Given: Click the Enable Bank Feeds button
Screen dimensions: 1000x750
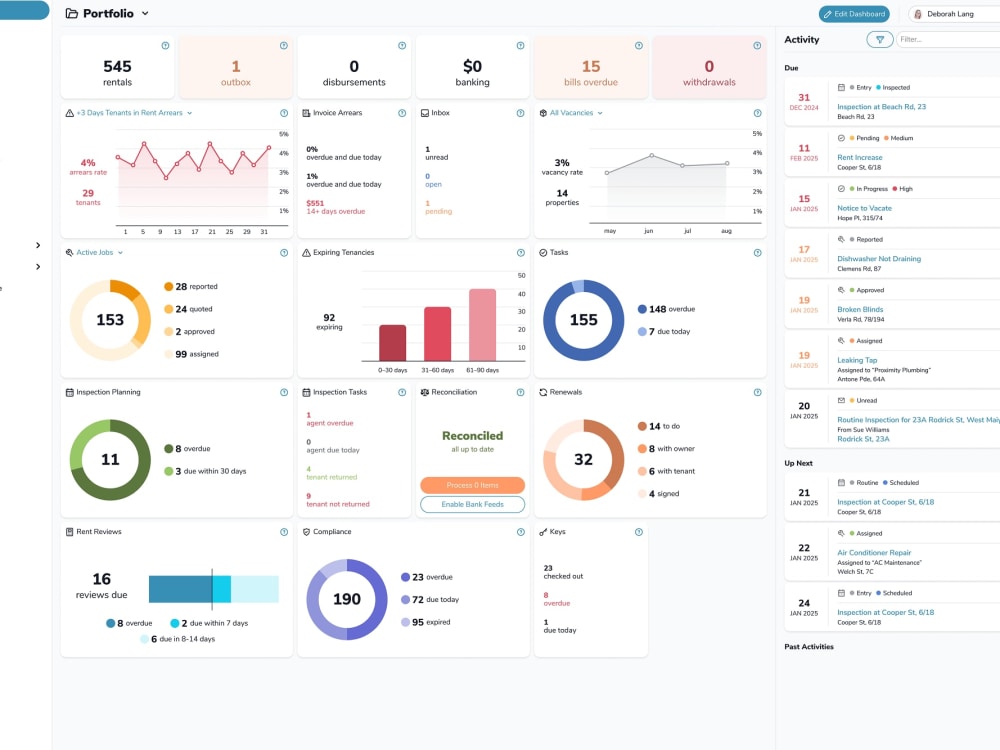Looking at the screenshot, I should (x=473, y=504).
